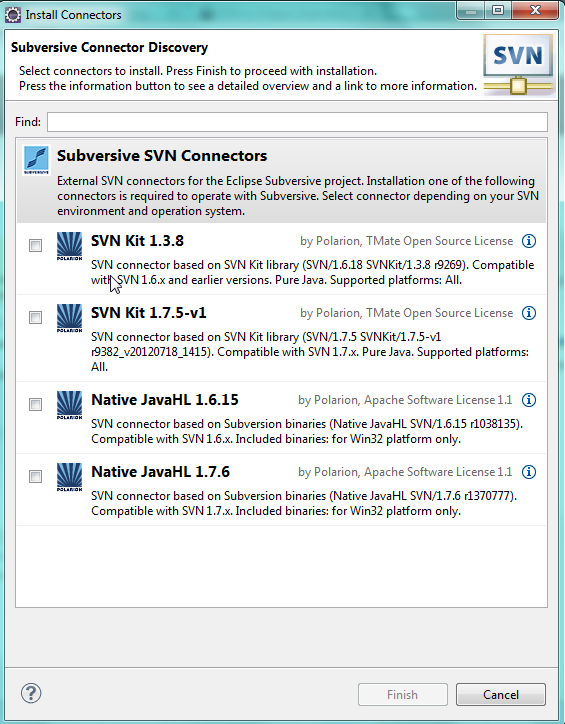Click the SVN Kit 1.7.5-v1 title

click(149, 313)
